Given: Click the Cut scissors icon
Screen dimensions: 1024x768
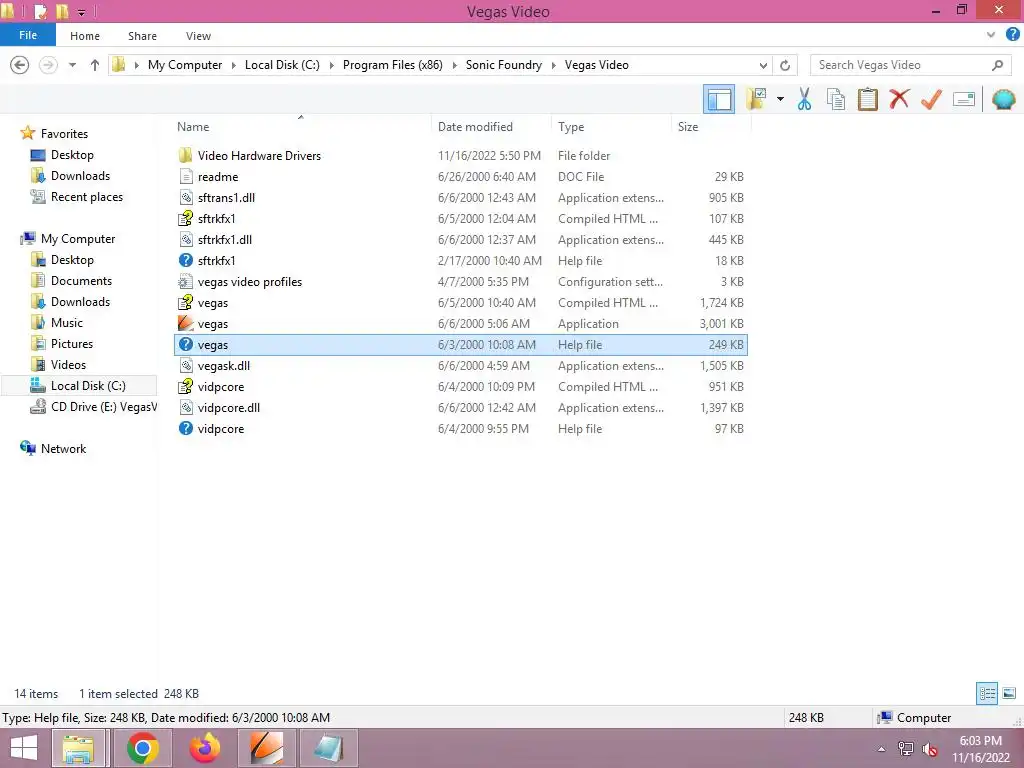Looking at the screenshot, I should click(804, 99).
